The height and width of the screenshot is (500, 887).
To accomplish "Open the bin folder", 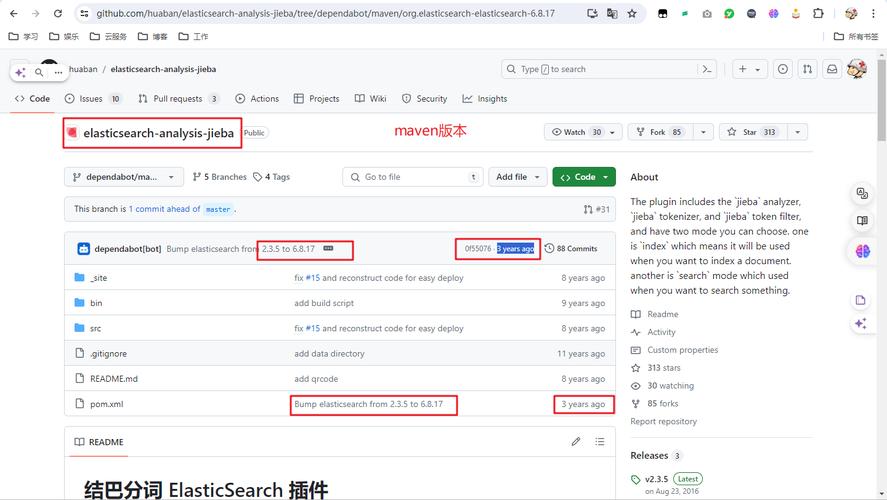I will (96, 303).
